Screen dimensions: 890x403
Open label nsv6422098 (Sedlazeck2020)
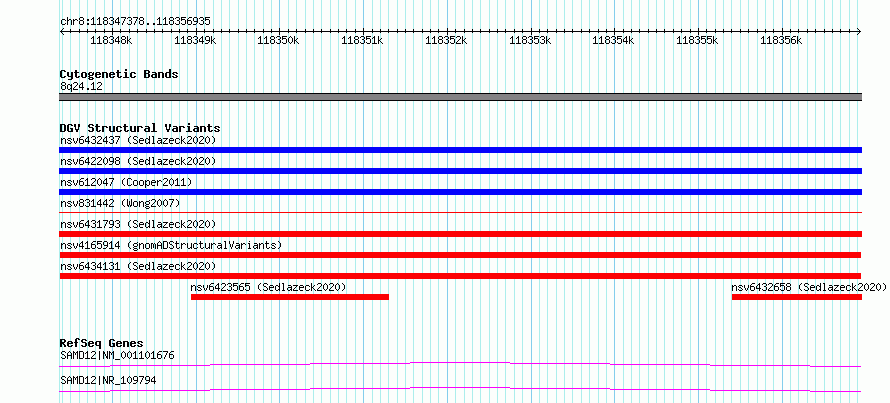pyautogui.click(x=138, y=161)
